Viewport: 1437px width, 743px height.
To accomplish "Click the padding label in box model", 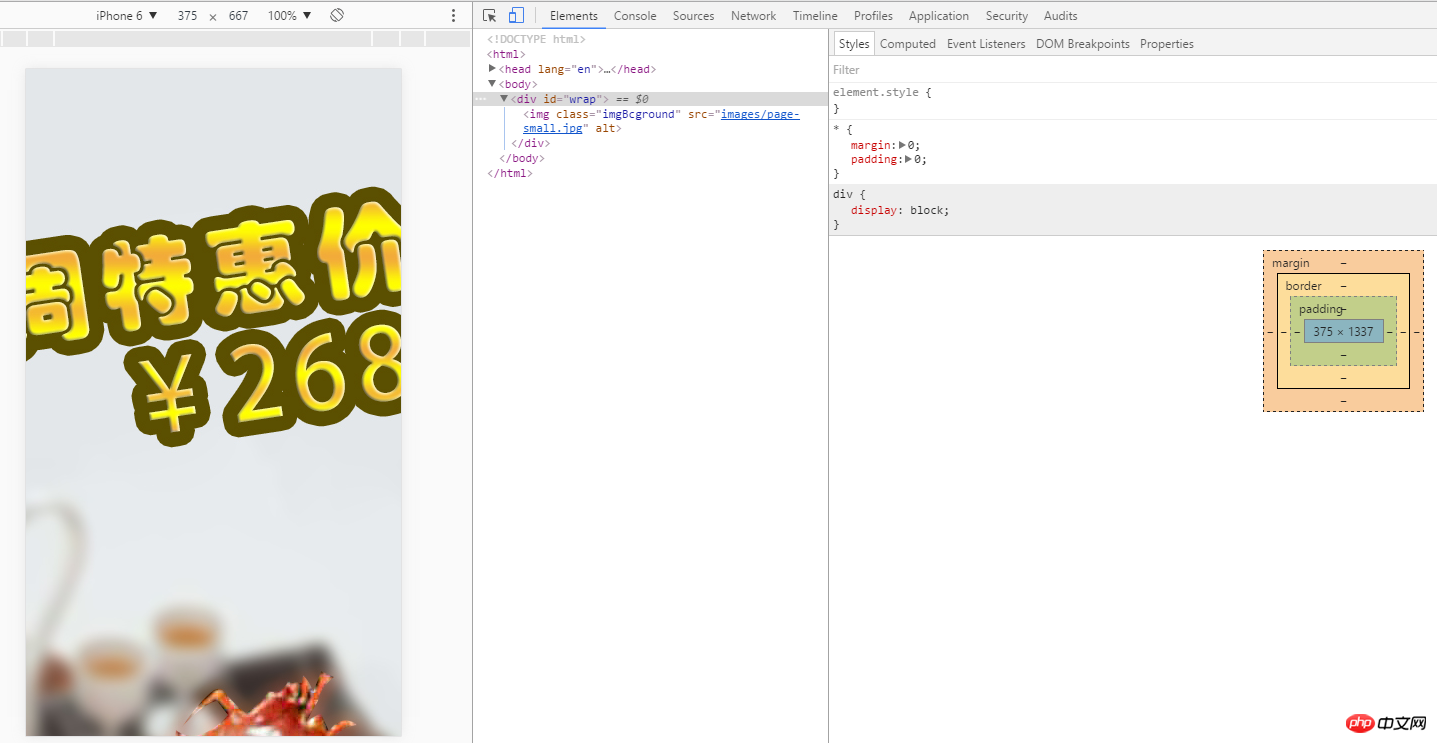I will (1320, 309).
